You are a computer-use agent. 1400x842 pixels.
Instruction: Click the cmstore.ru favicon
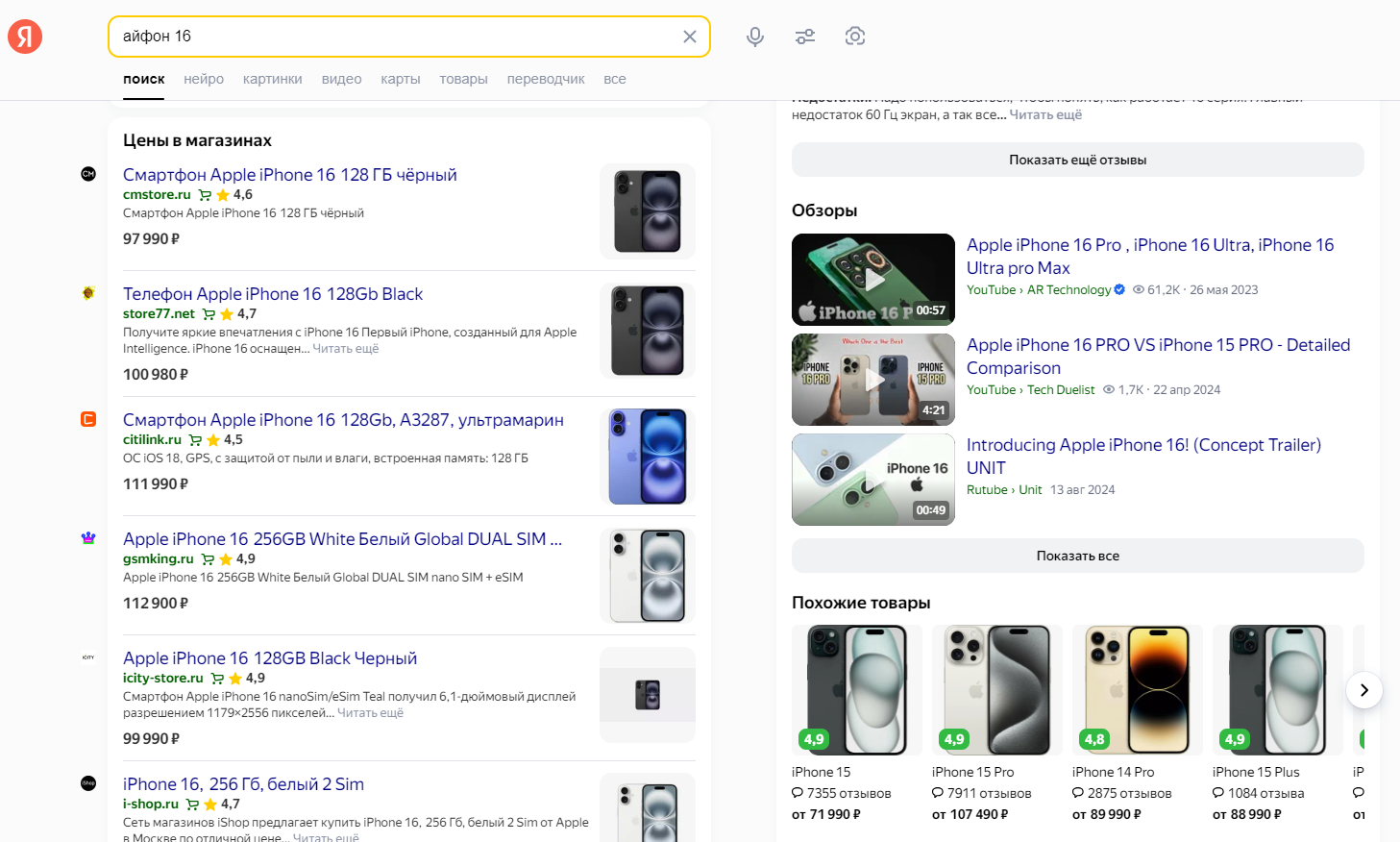click(x=88, y=174)
